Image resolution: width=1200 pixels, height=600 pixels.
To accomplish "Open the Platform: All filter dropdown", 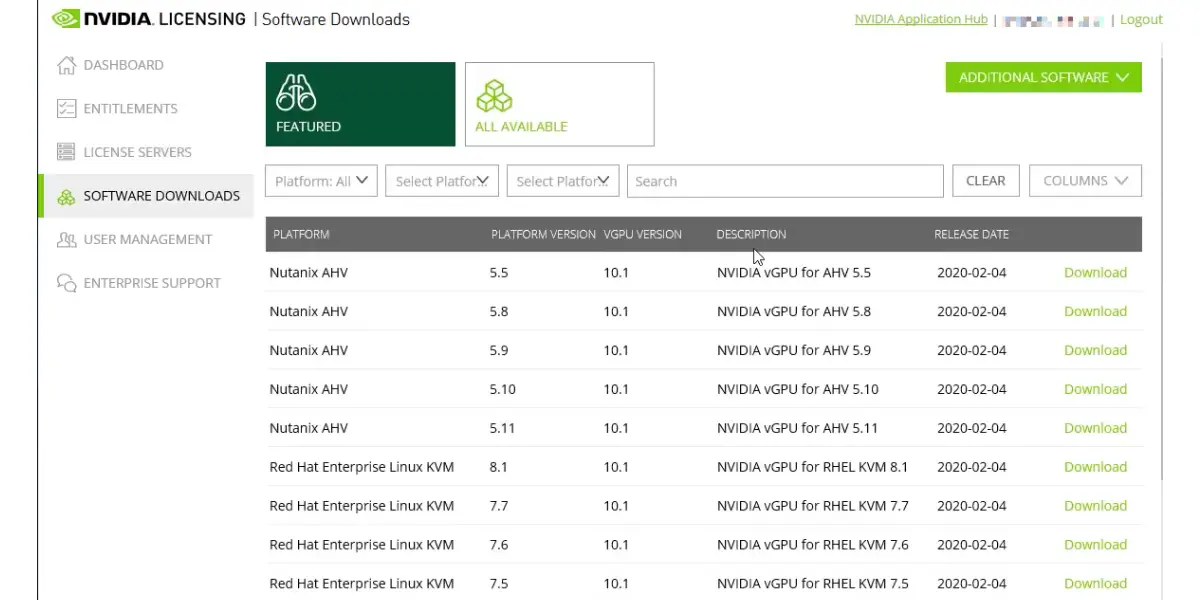I will (x=321, y=181).
